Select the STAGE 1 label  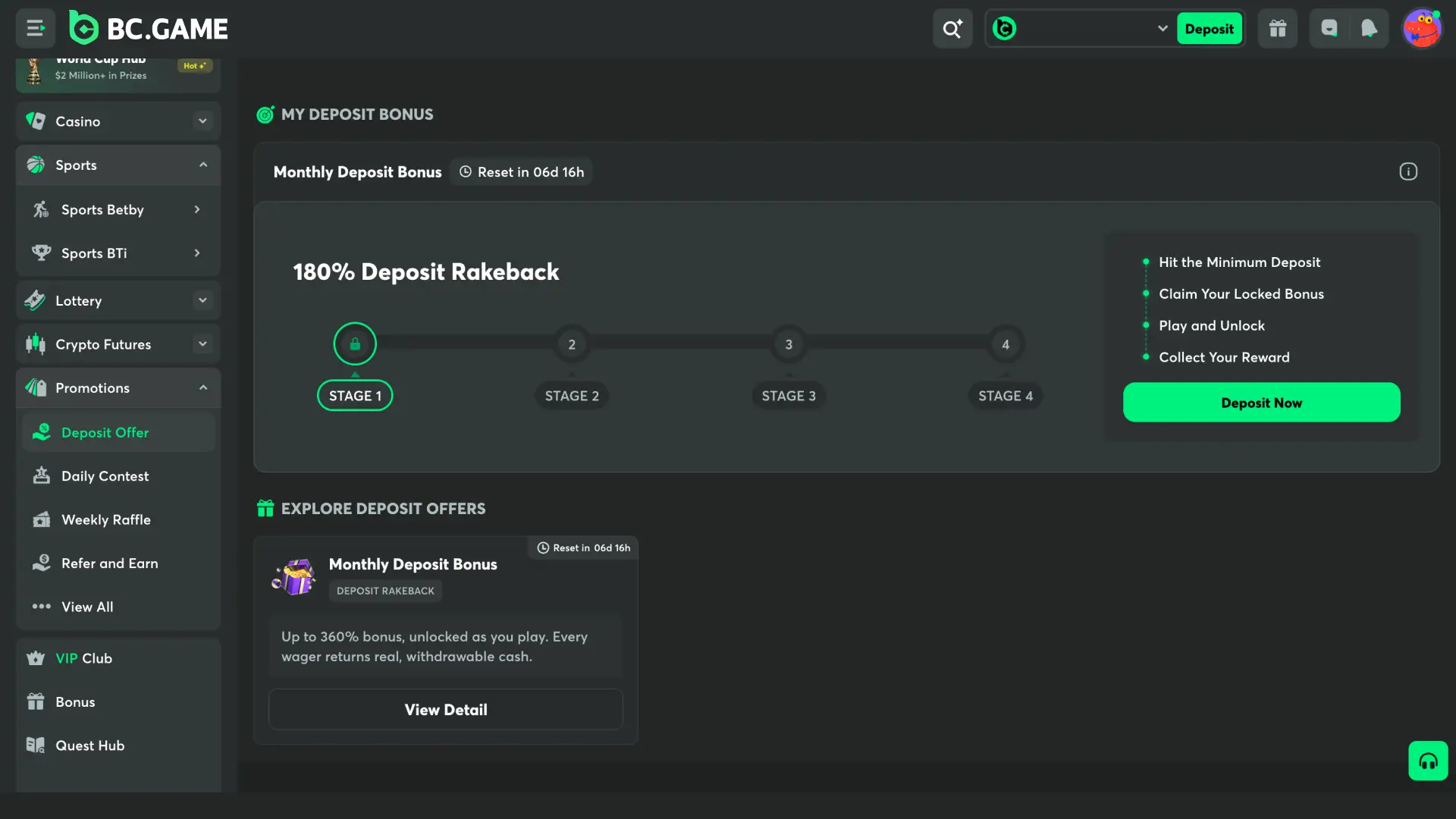point(355,396)
